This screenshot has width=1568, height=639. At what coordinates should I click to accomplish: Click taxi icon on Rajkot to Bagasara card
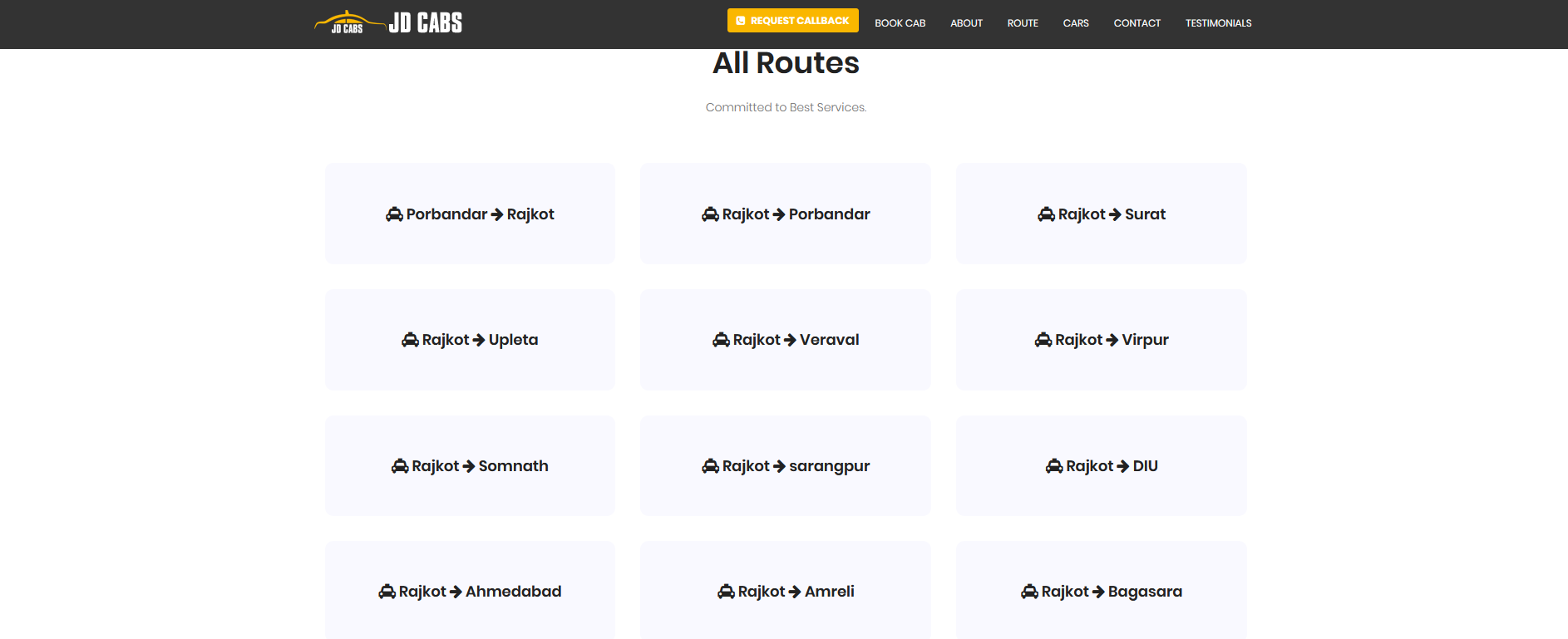[x=1029, y=592]
